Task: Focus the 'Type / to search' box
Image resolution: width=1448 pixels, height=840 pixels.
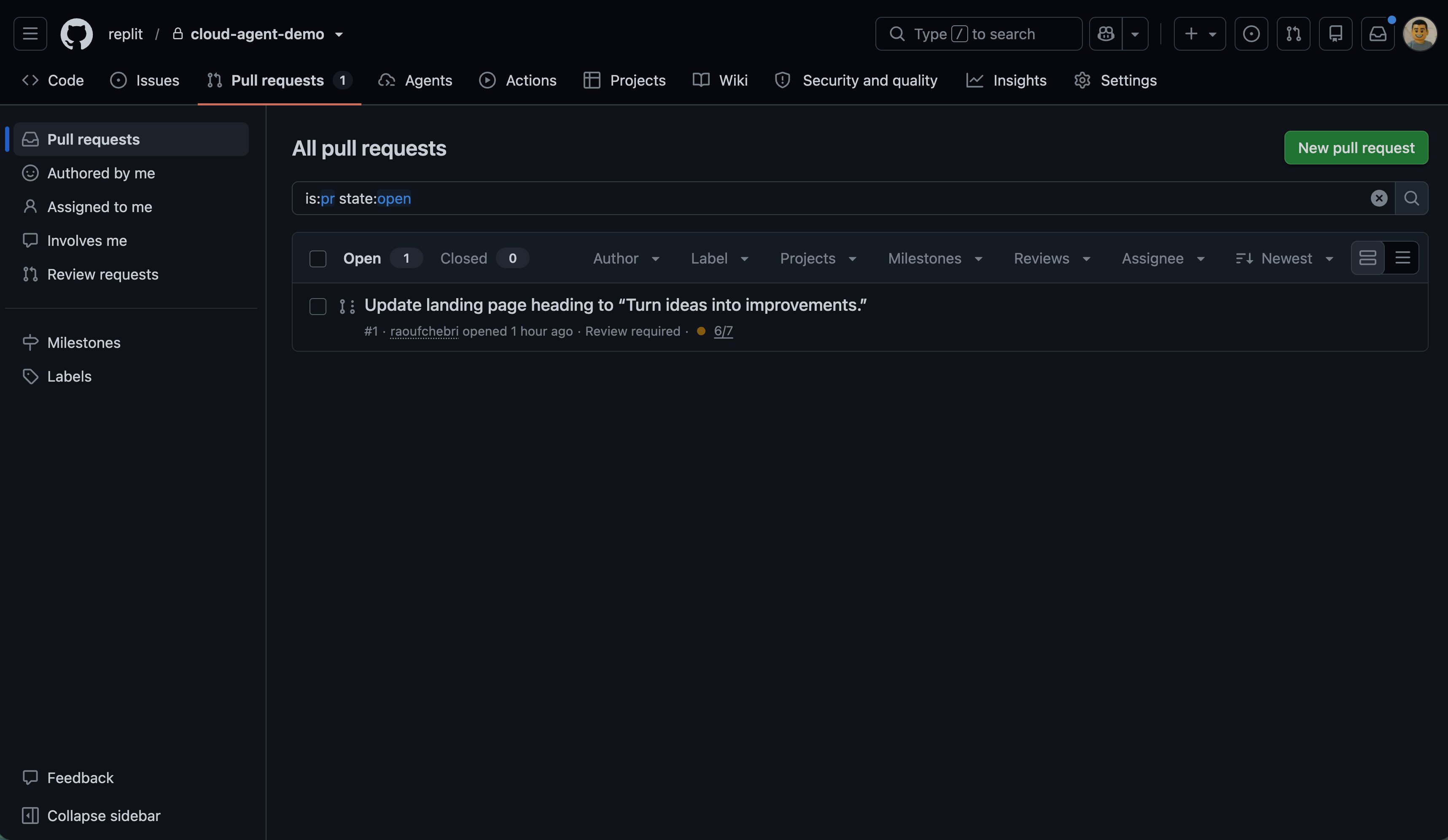Action: click(x=979, y=34)
